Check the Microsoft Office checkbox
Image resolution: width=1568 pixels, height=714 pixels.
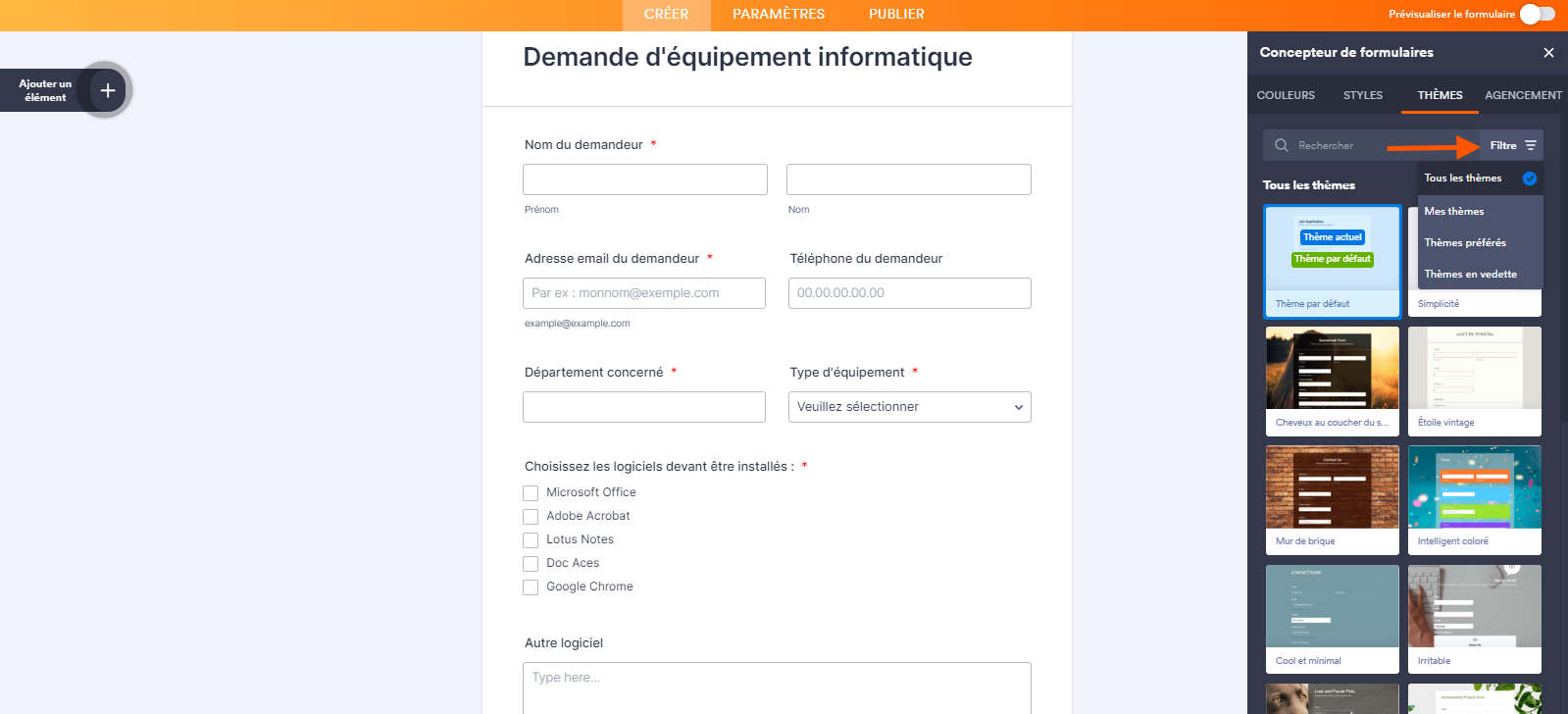tap(531, 493)
